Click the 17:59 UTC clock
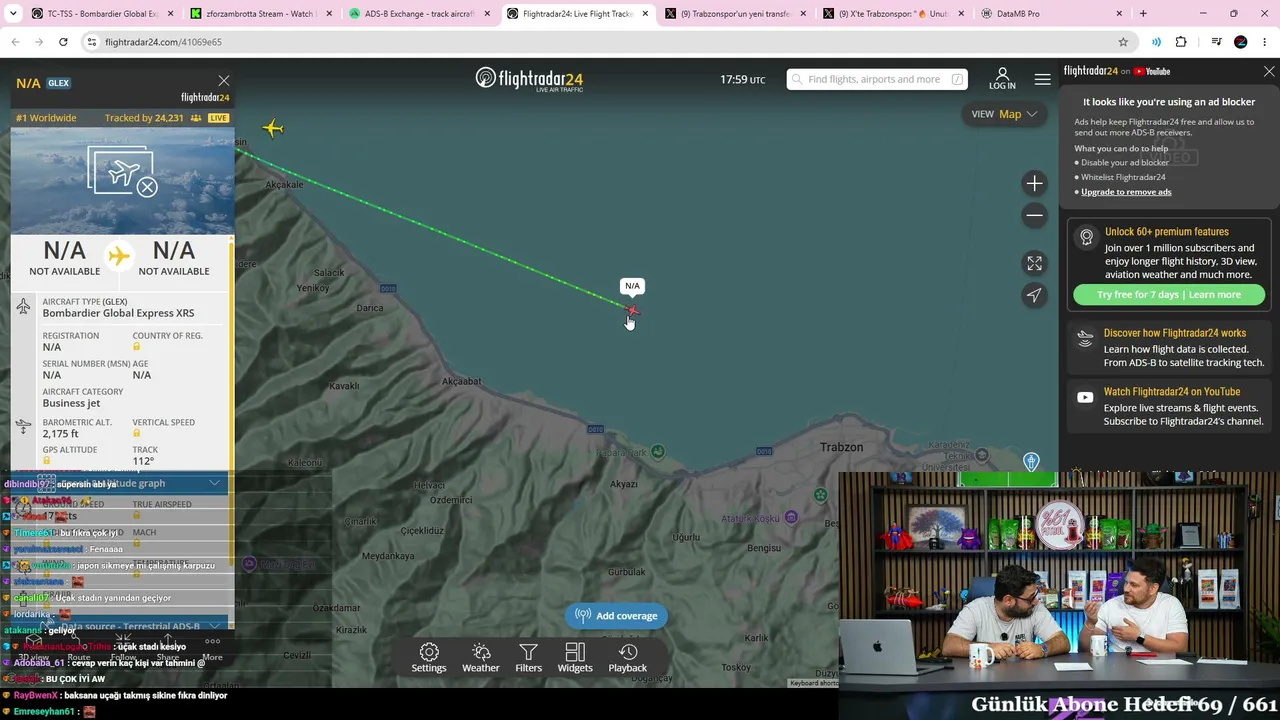 [743, 79]
